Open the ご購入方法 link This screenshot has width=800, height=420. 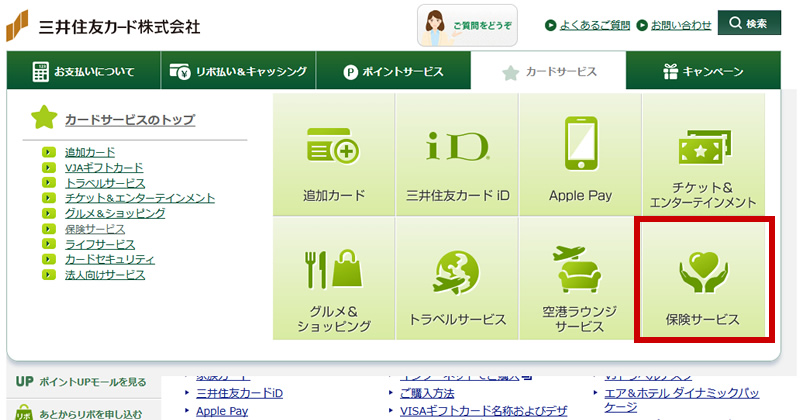tap(427, 393)
